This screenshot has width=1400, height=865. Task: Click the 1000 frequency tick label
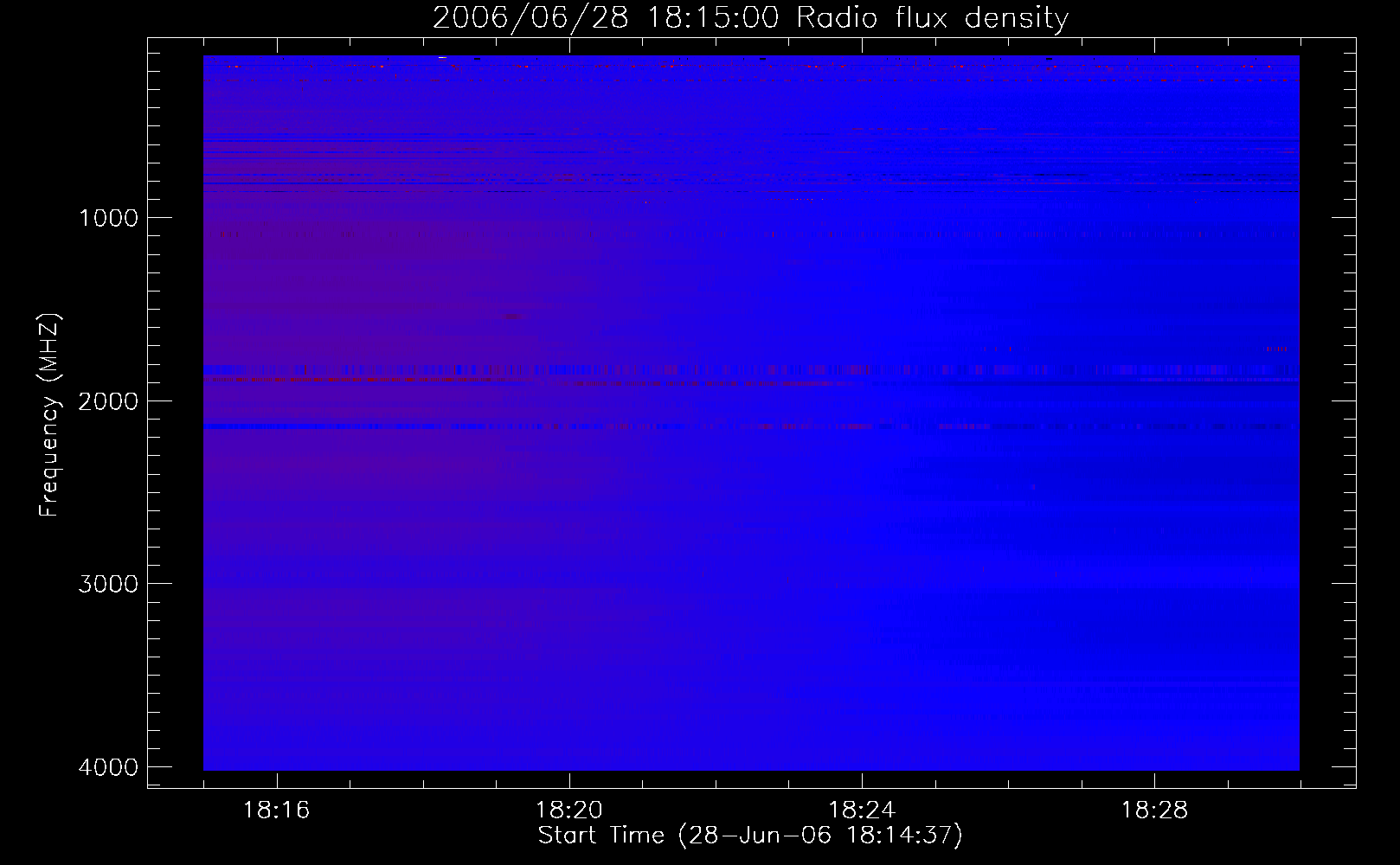coord(108,218)
